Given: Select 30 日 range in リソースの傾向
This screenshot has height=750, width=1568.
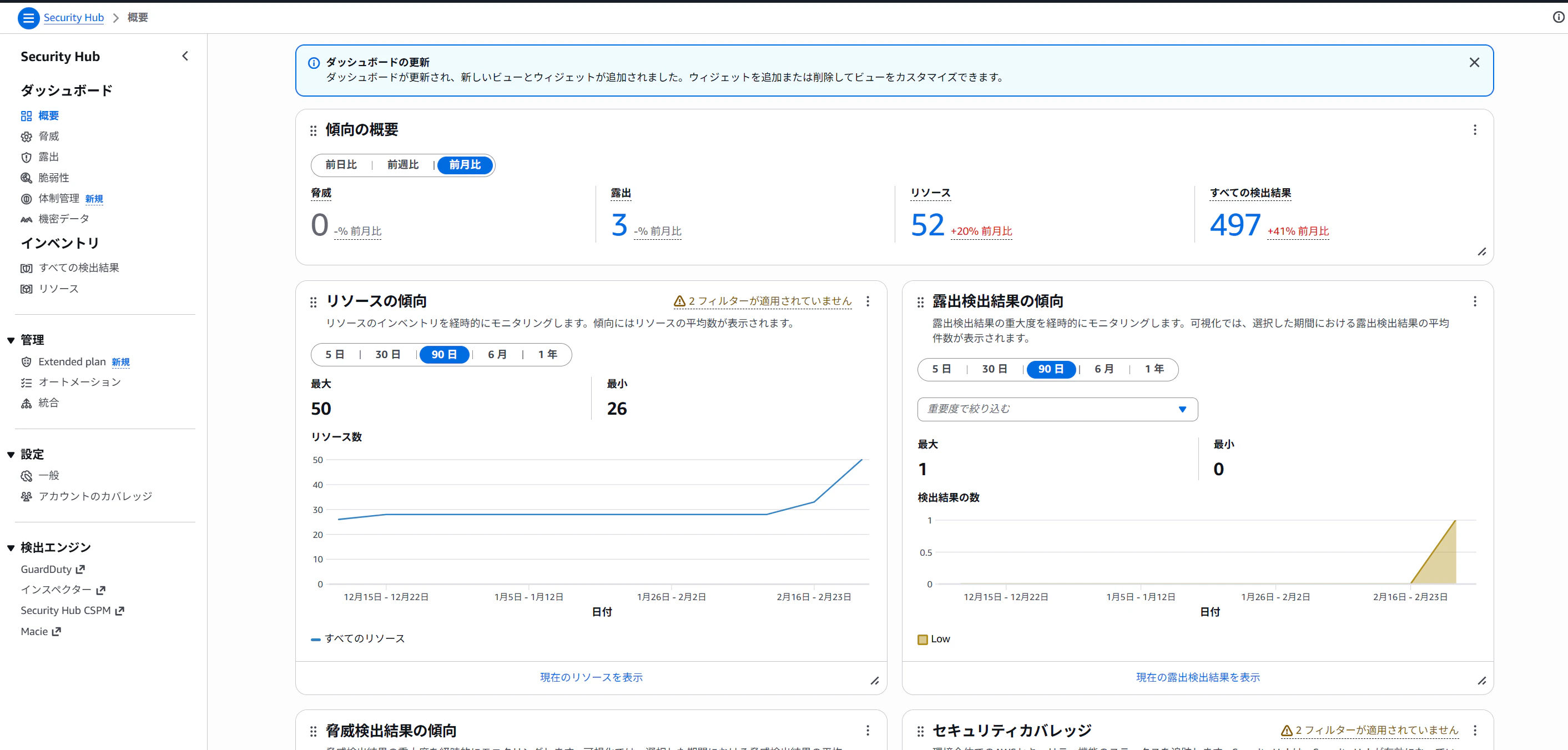Looking at the screenshot, I should 388,354.
